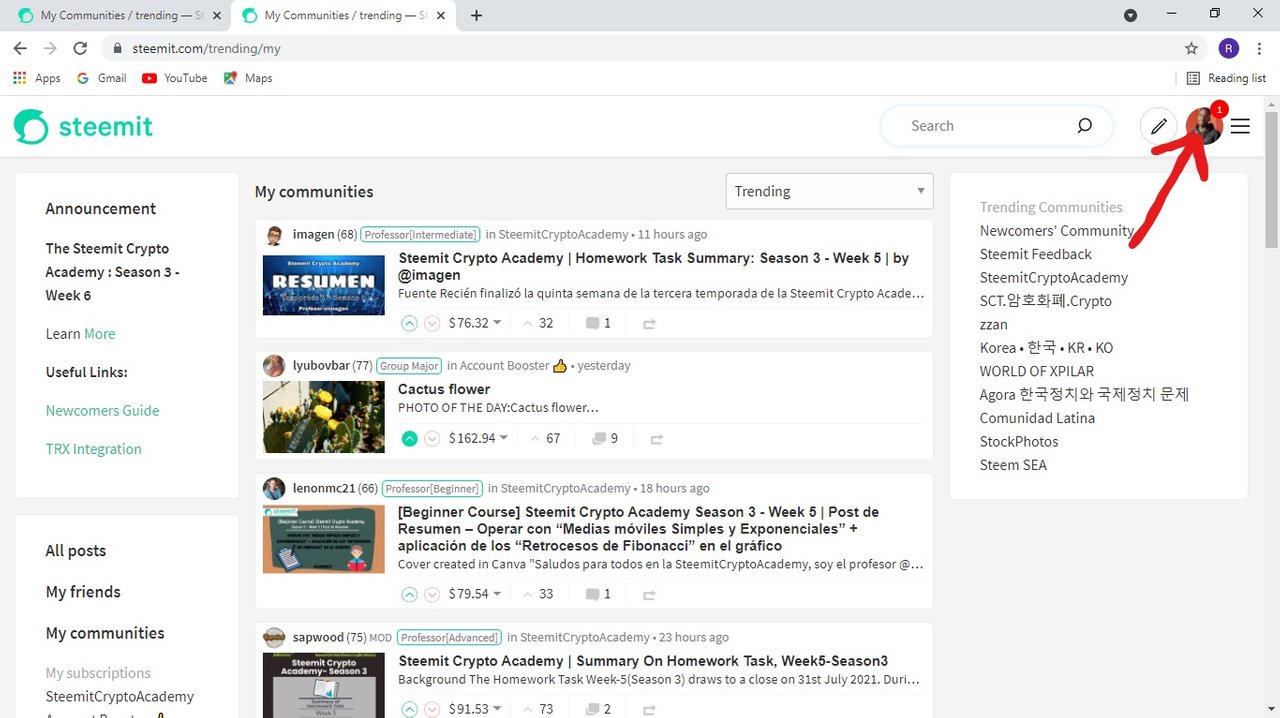Show the 33 votes list
Viewport: 1280px width, 718px height.
click(x=539, y=594)
